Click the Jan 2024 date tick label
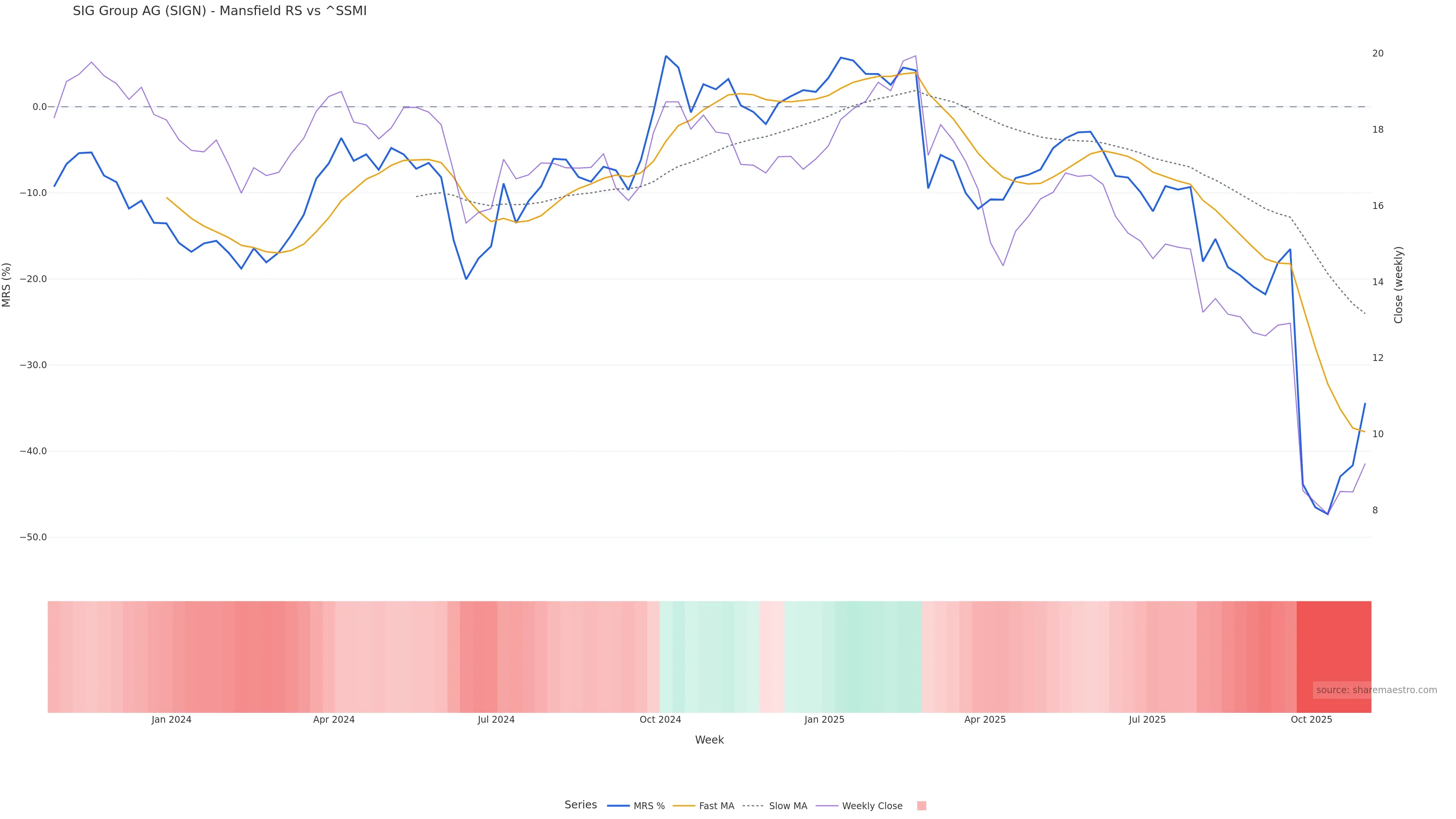Viewport: 1456px width, 819px height. point(171,720)
